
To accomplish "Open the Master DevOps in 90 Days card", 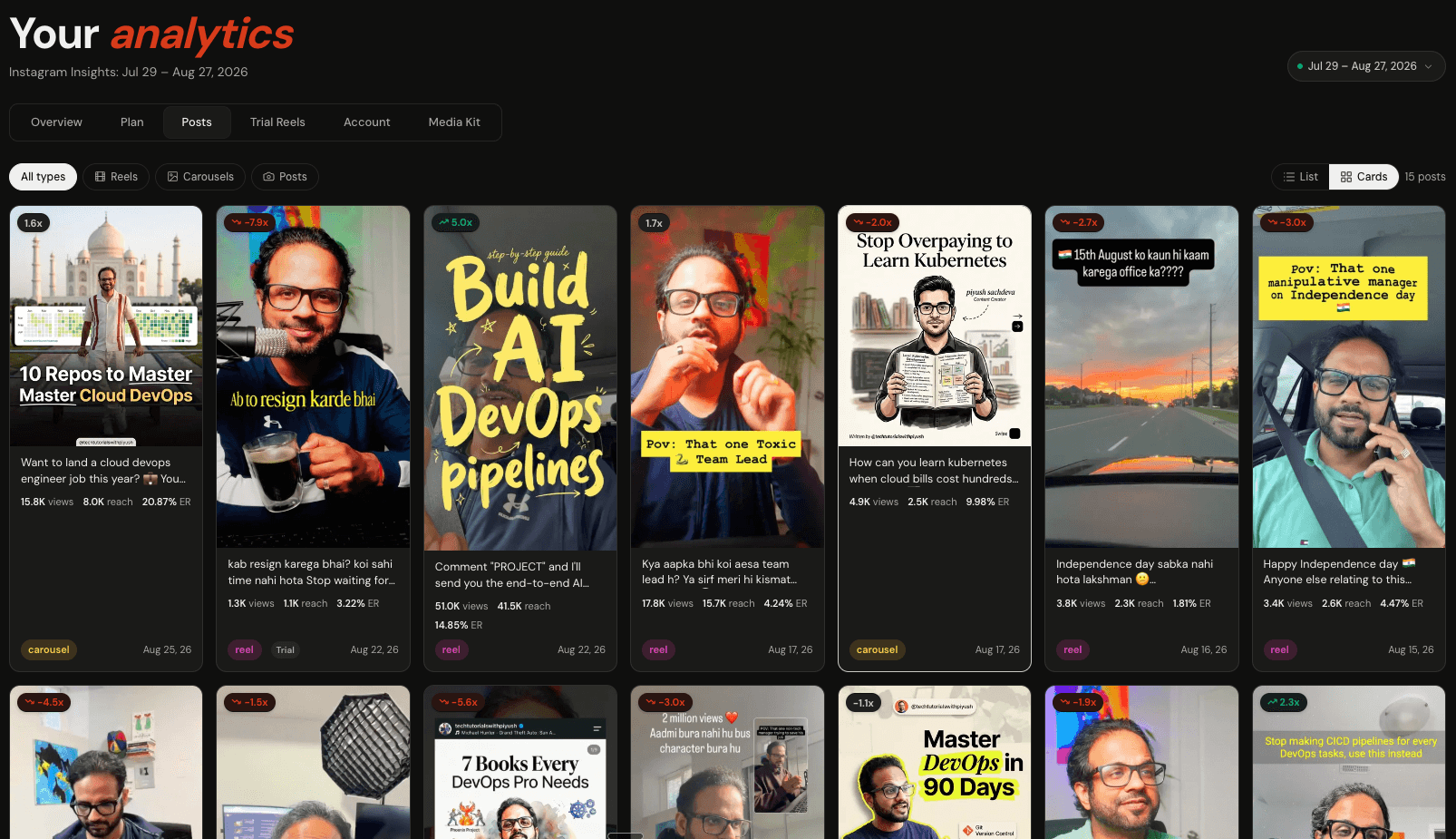I will pyautogui.click(x=935, y=763).
